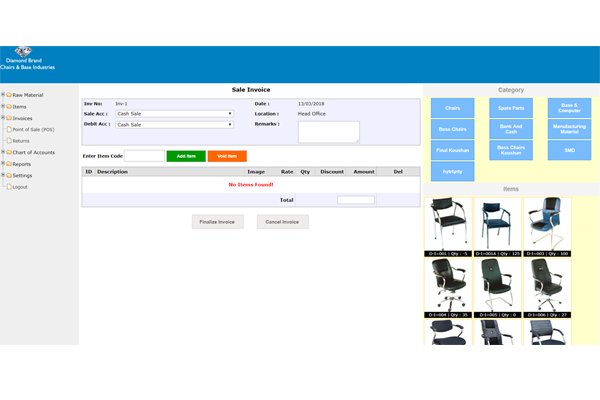Click the Finalize Invoice button
The width and height of the screenshot is (600, 400).
point(217,221)
